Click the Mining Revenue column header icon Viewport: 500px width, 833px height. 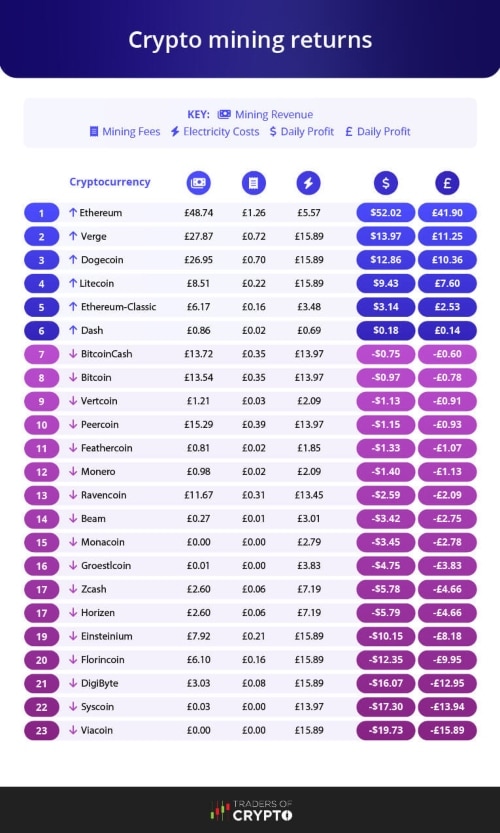pos(199,183)
